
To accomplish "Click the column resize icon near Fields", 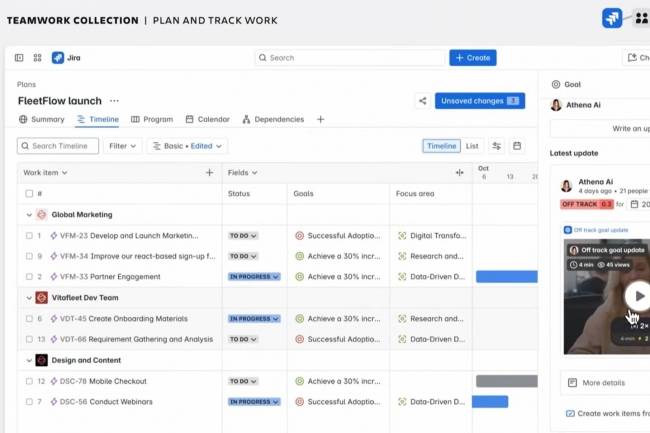I will pyautogui.click(x=459, y=173).
